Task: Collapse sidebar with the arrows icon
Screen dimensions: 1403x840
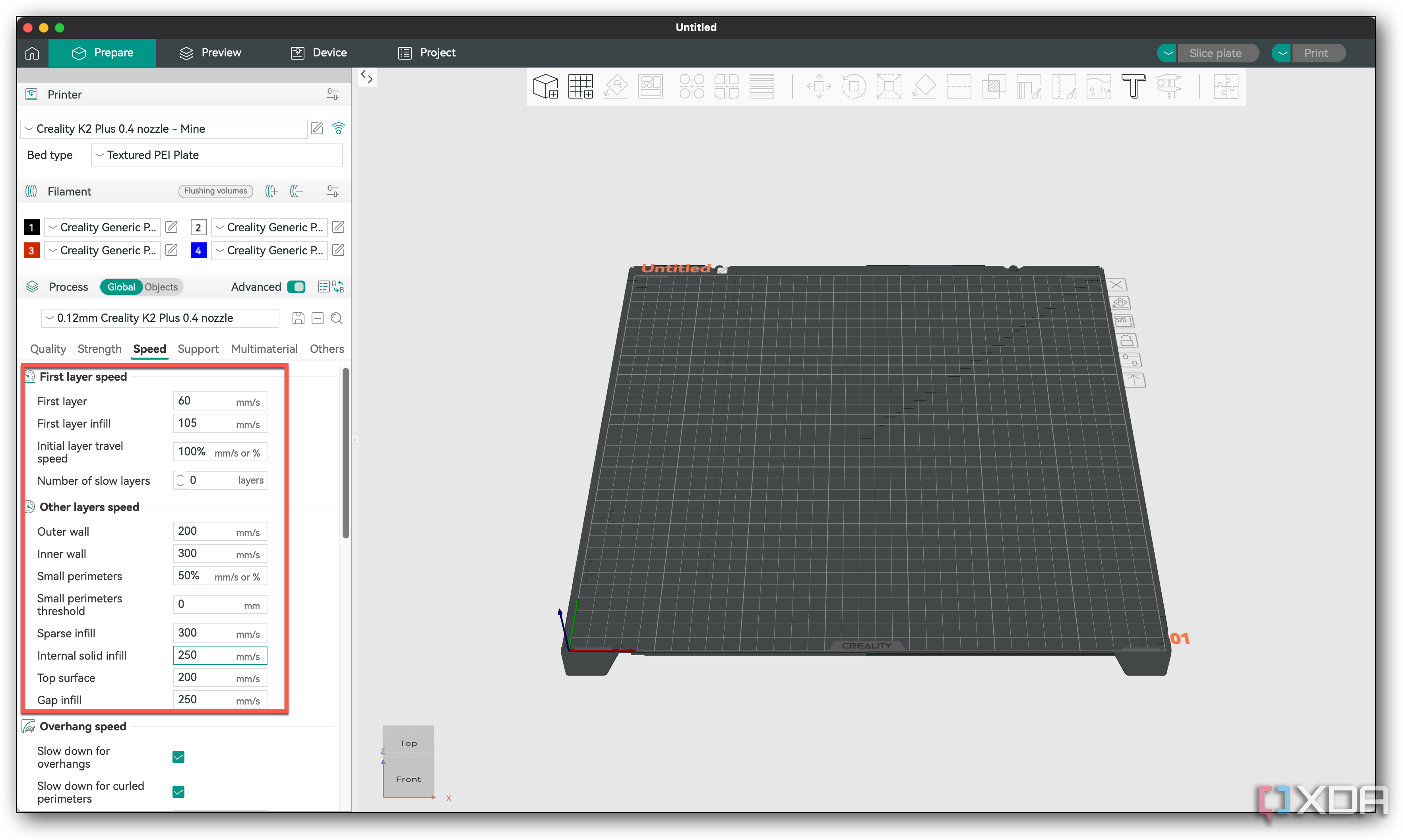Action: click(367, 77)
